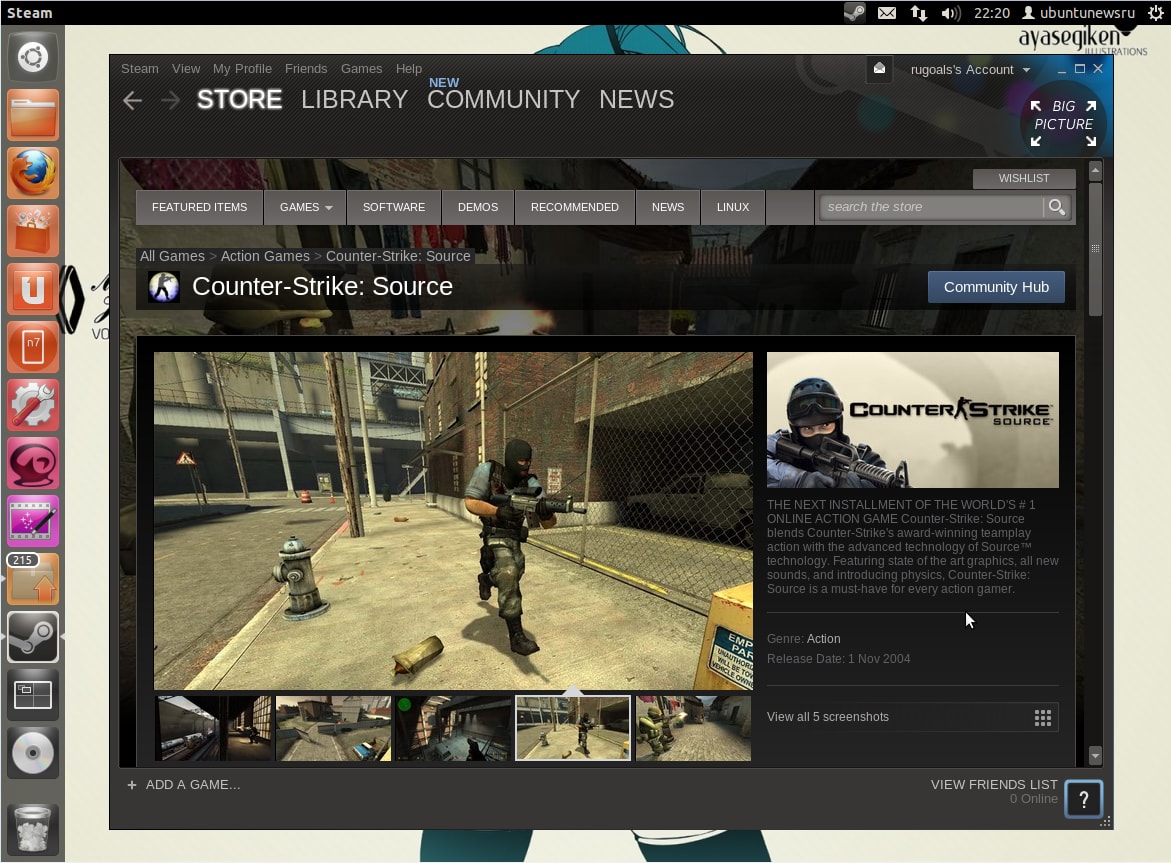Click the Counter-Strike Source header image
Viewport: 1171px width, 863px height.
tap(913, 420)
